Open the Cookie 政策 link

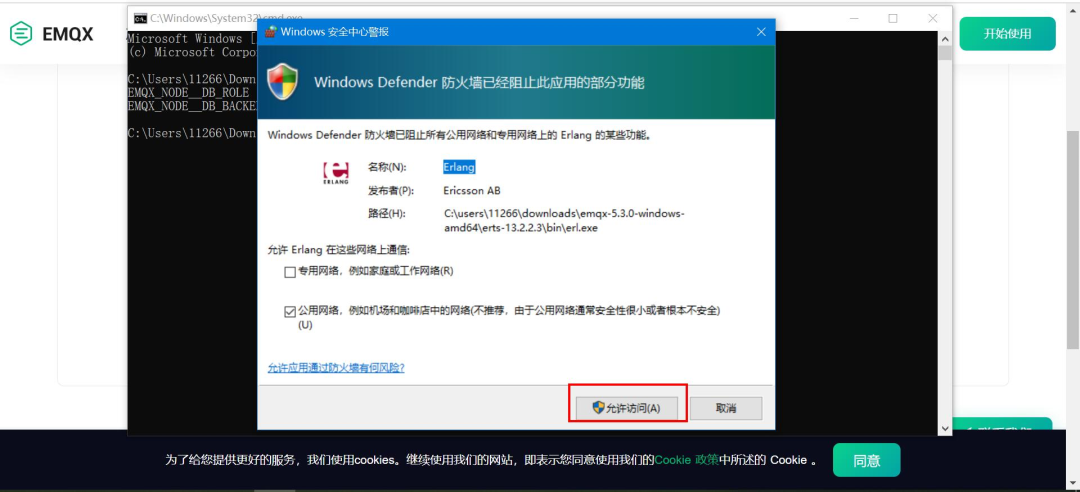tap(687, 460)
